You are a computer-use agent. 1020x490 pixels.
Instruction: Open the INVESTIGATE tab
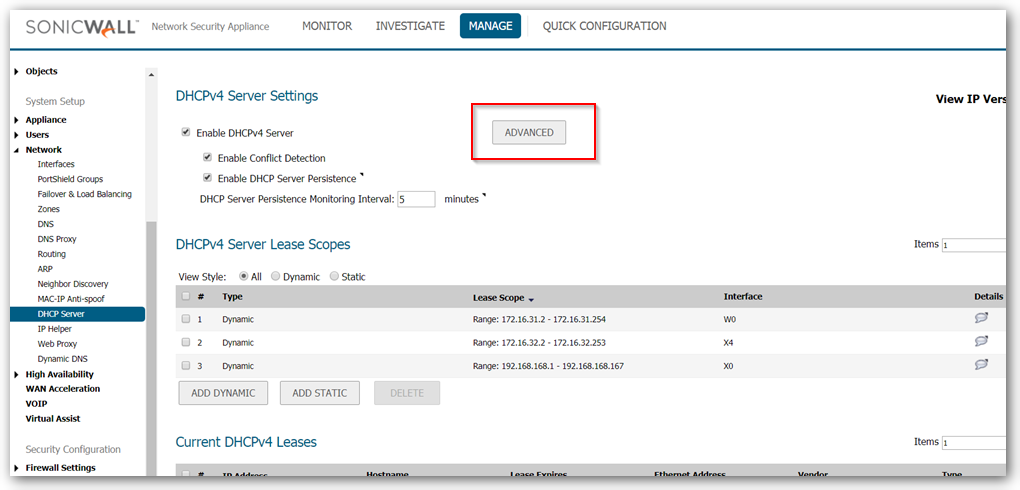tap(410, 26)
